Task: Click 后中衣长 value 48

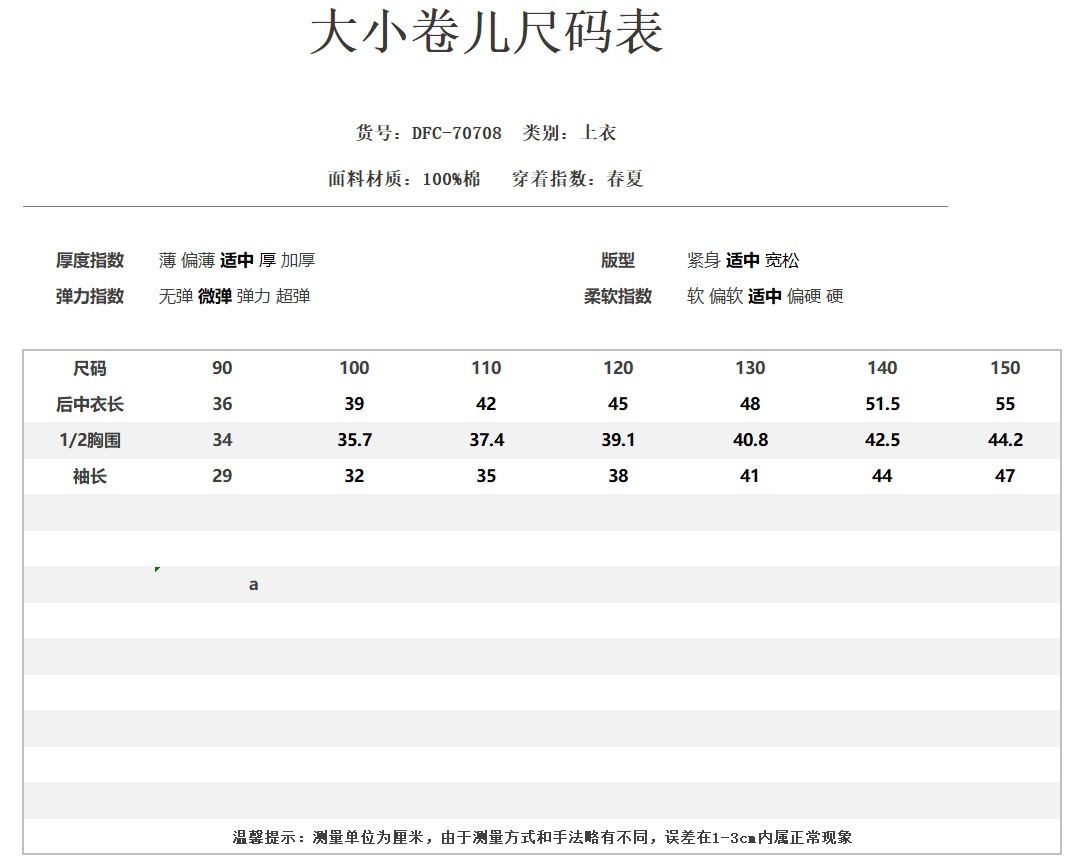Action: coord(750,404)
